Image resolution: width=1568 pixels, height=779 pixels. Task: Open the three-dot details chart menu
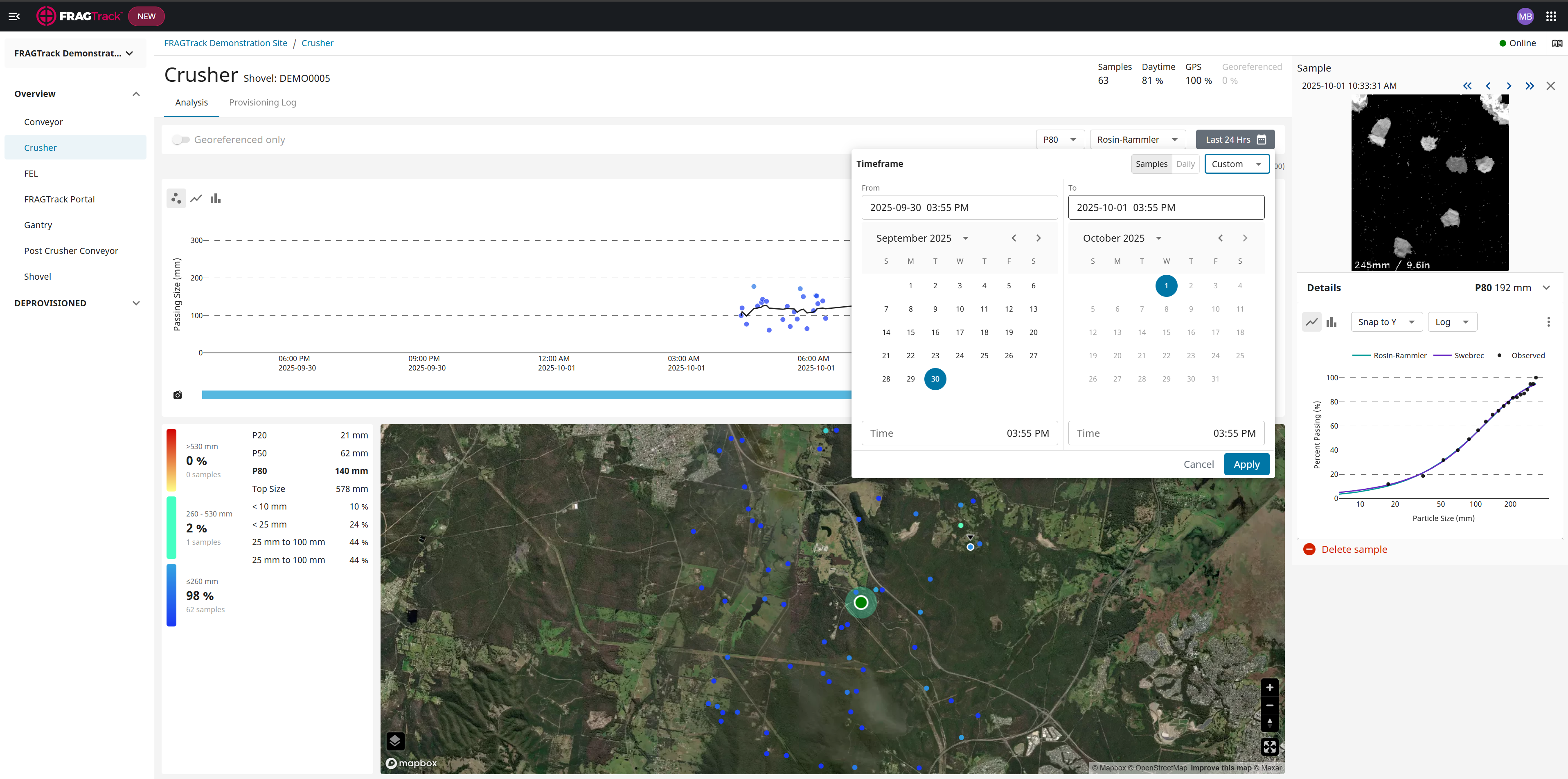[x=1548, y=322]
